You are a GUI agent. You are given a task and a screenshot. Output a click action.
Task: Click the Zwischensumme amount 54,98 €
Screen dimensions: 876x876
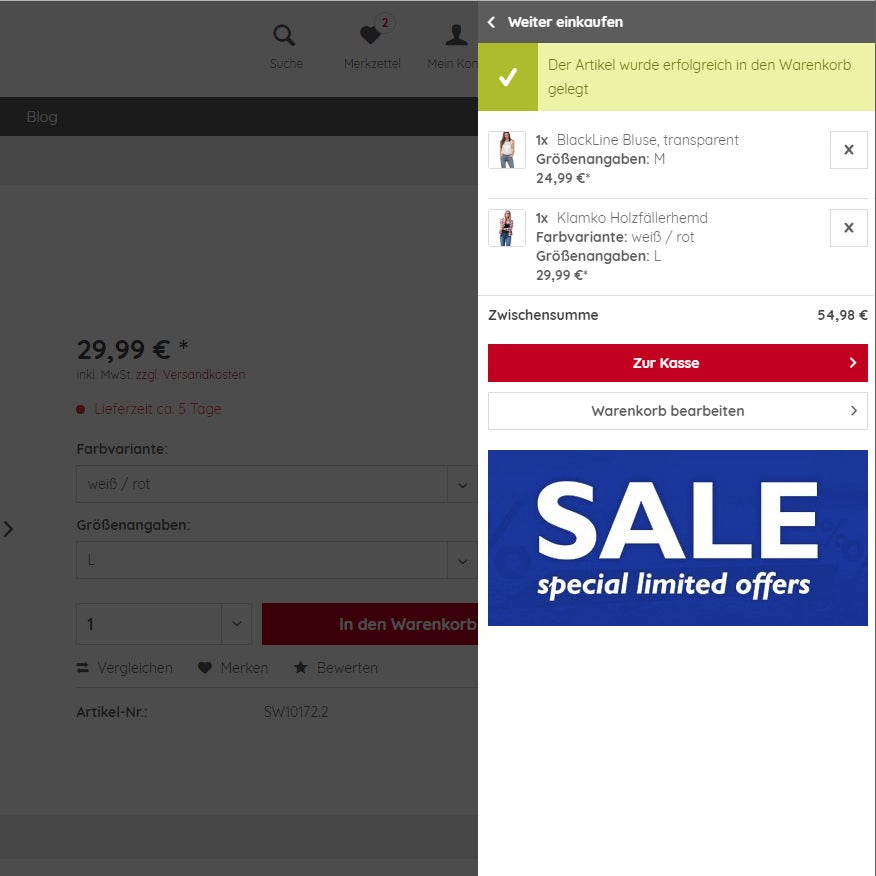pos(842,315)
